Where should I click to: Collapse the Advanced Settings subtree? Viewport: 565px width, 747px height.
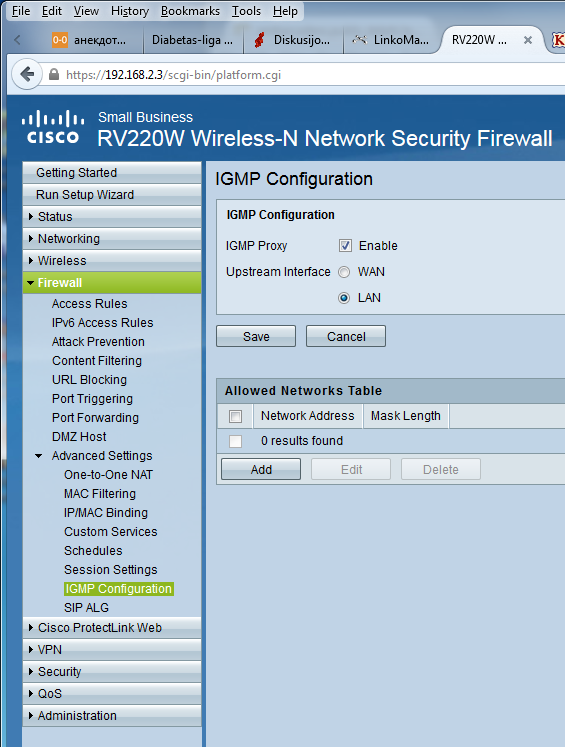click(39, 456)
